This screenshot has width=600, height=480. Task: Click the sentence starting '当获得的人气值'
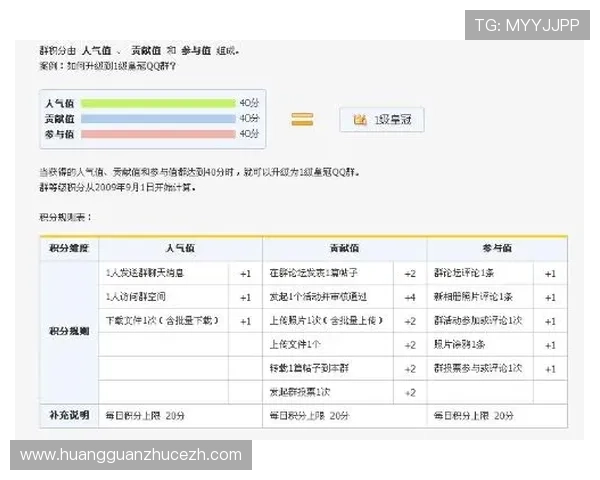point(199,172)
